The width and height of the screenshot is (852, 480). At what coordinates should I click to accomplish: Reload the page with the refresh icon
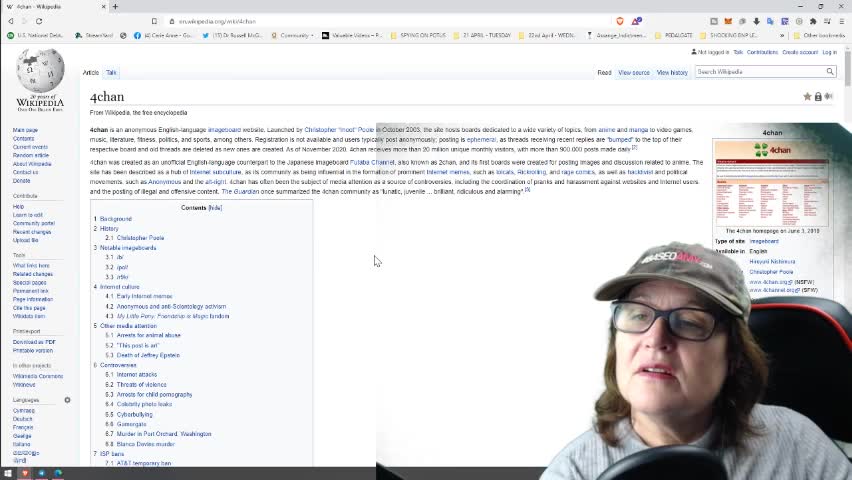coord(39,21)
